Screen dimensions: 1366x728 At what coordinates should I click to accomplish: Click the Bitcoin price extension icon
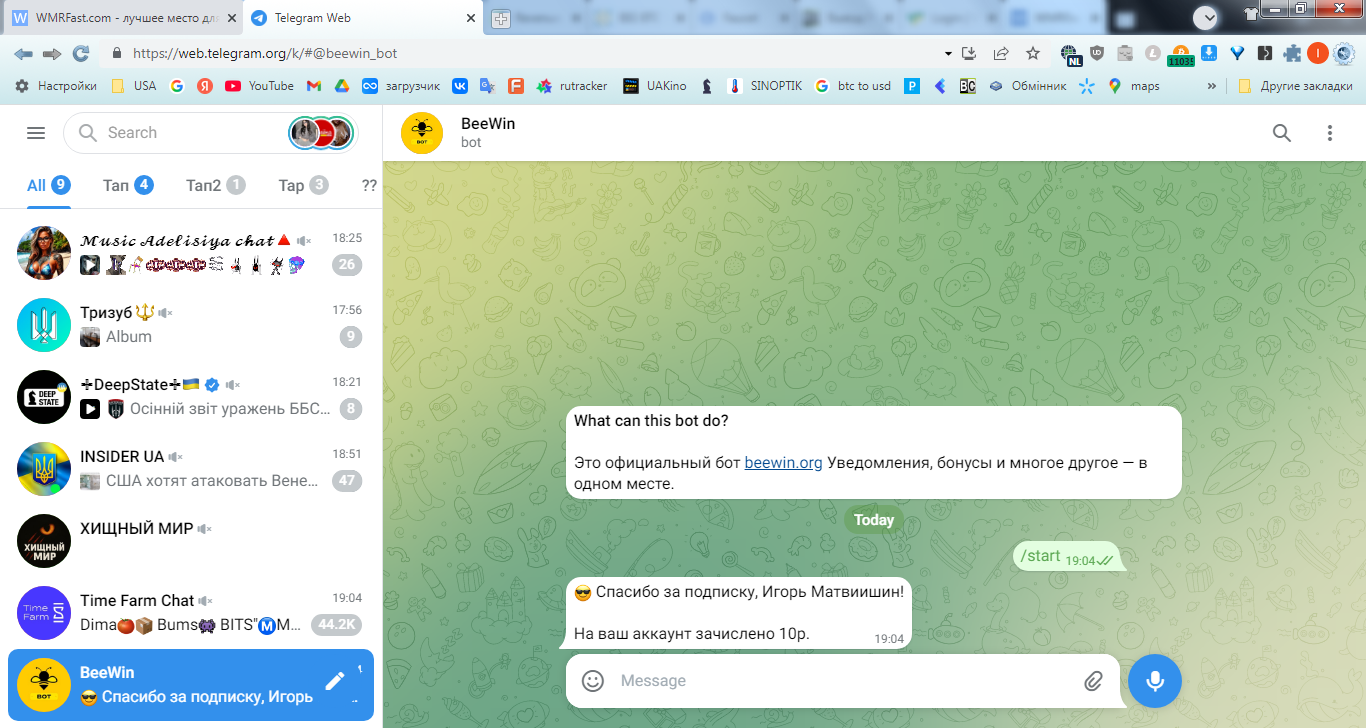[x=1181, y=55]
